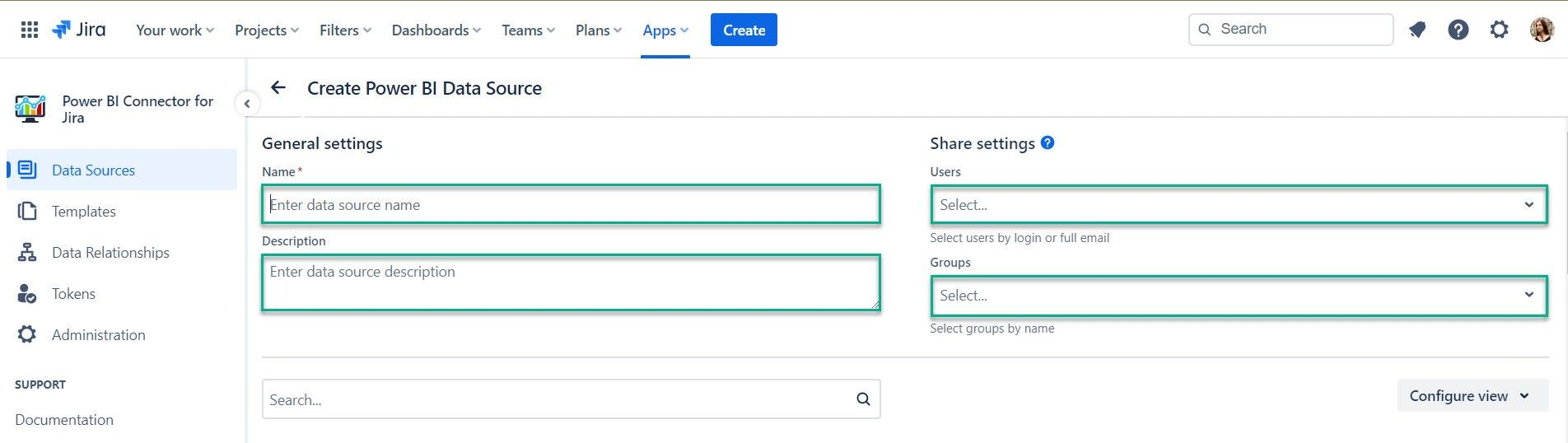Open the Documentation support link
The image size is (1568, 443).
64,419
